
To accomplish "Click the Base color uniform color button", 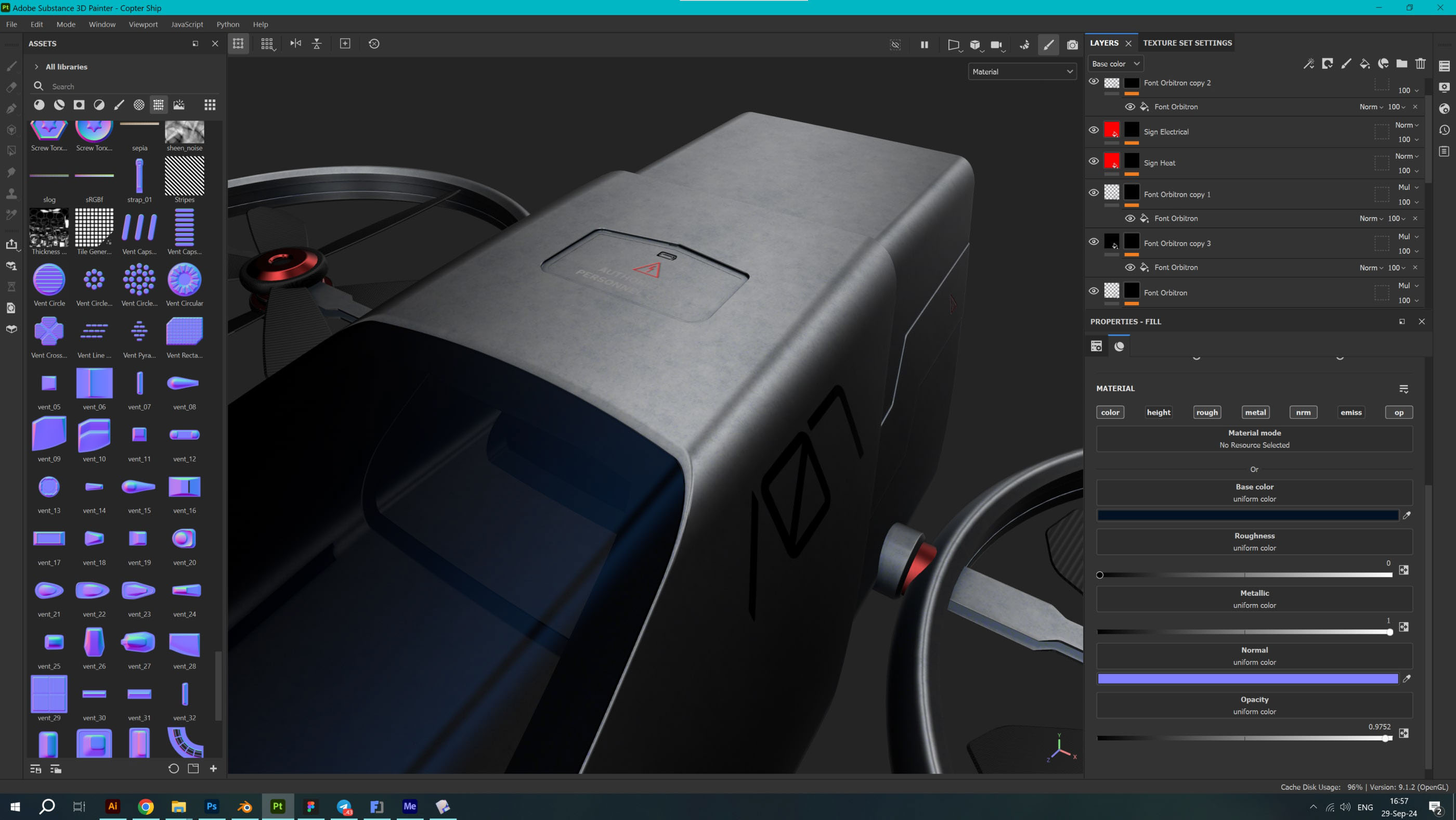I will click(x=1254, y=493).
